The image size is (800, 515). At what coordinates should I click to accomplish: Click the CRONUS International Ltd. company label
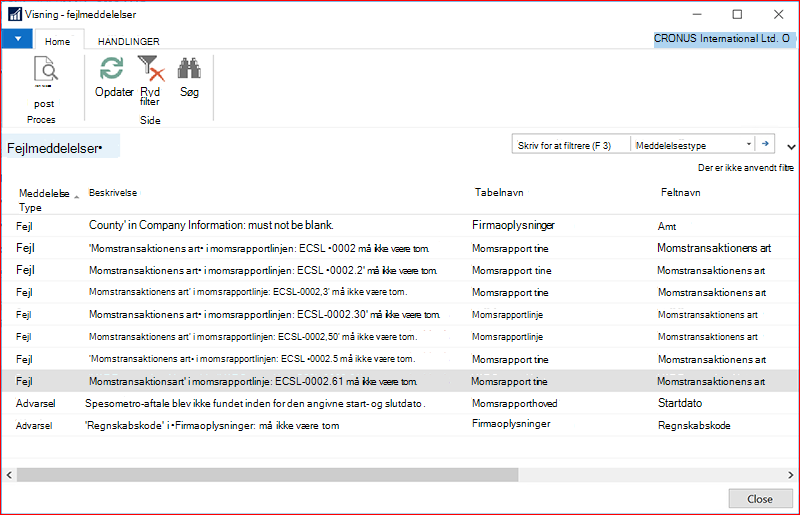[722, 38]
